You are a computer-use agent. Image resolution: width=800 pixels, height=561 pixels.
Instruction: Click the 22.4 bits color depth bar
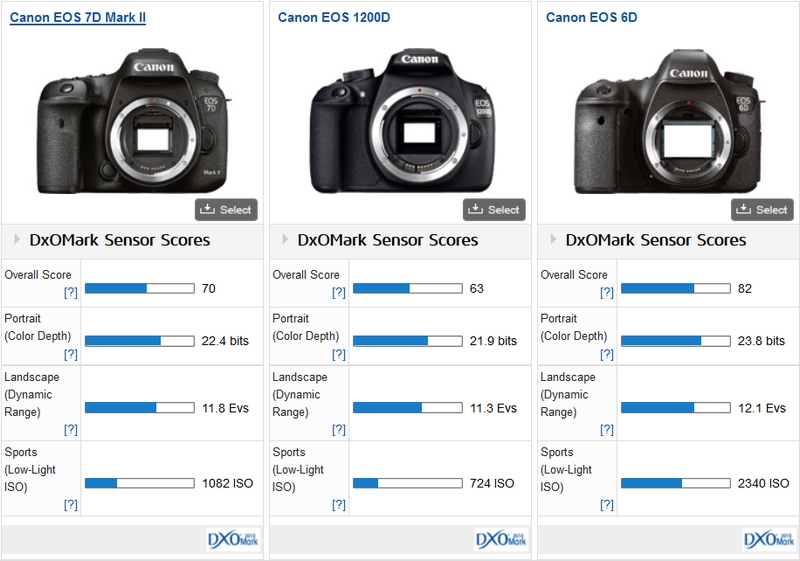tap(140, 341)
